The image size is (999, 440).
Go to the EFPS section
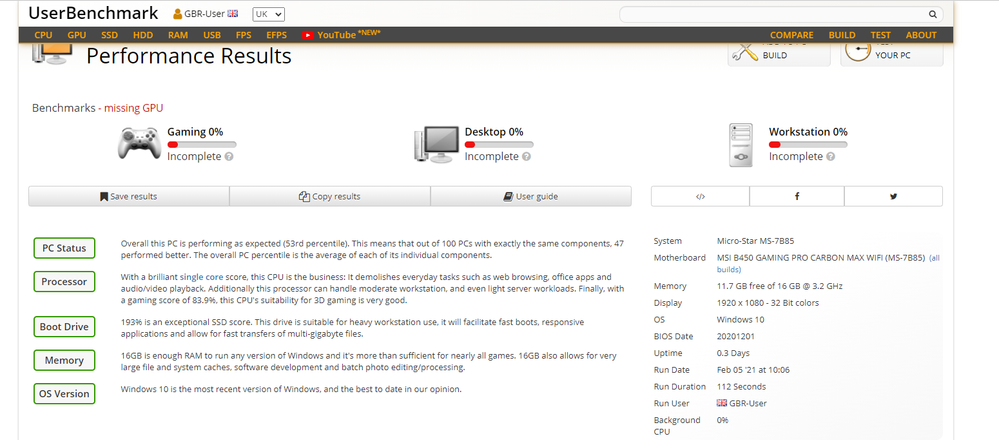click(x=277, y=35)
